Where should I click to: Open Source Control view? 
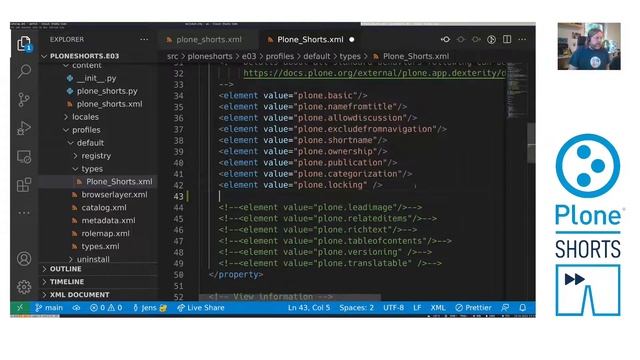click(24, 99)
